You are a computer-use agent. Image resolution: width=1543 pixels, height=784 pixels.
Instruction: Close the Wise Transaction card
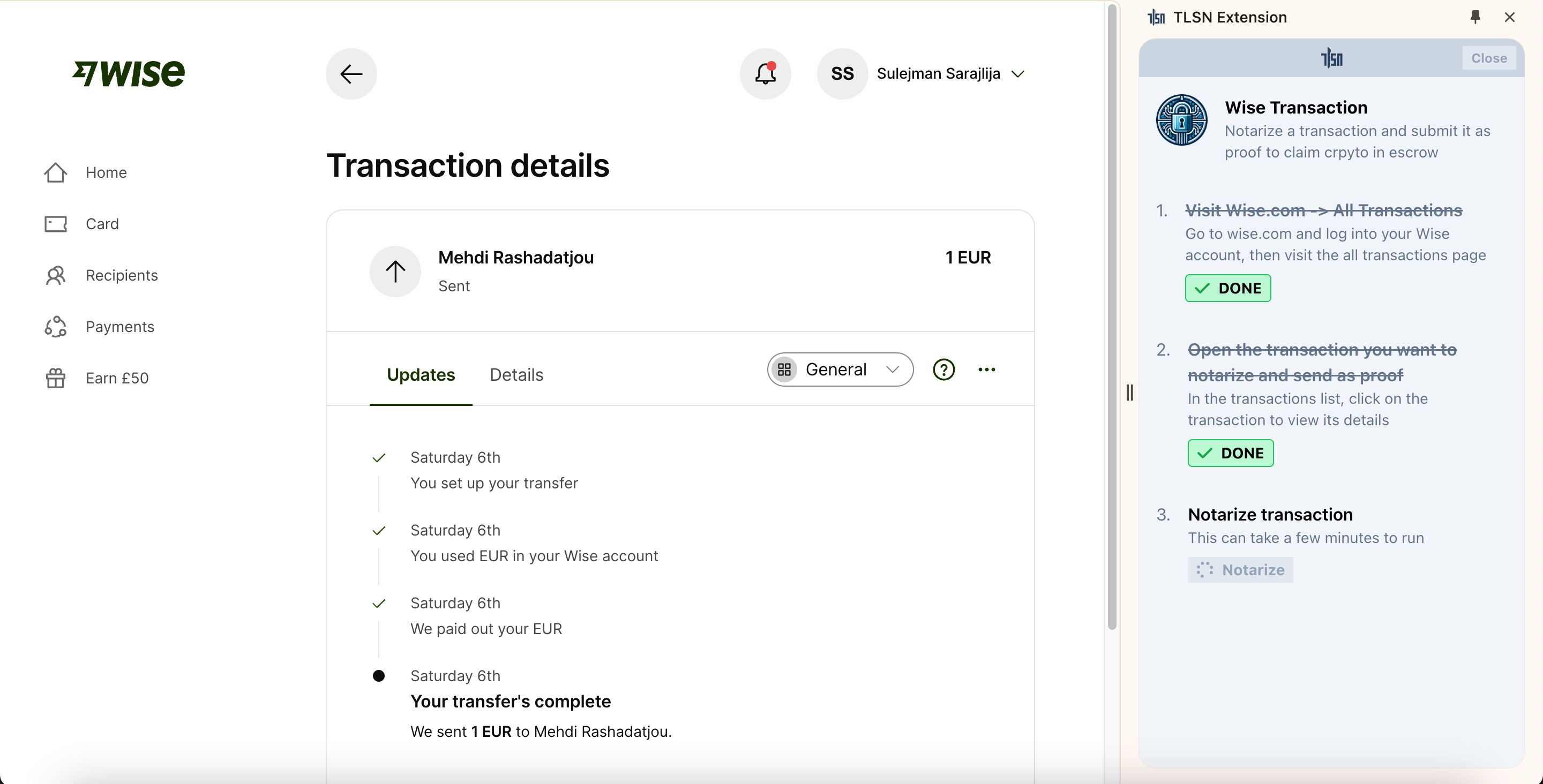click(x=1489, y=57)
